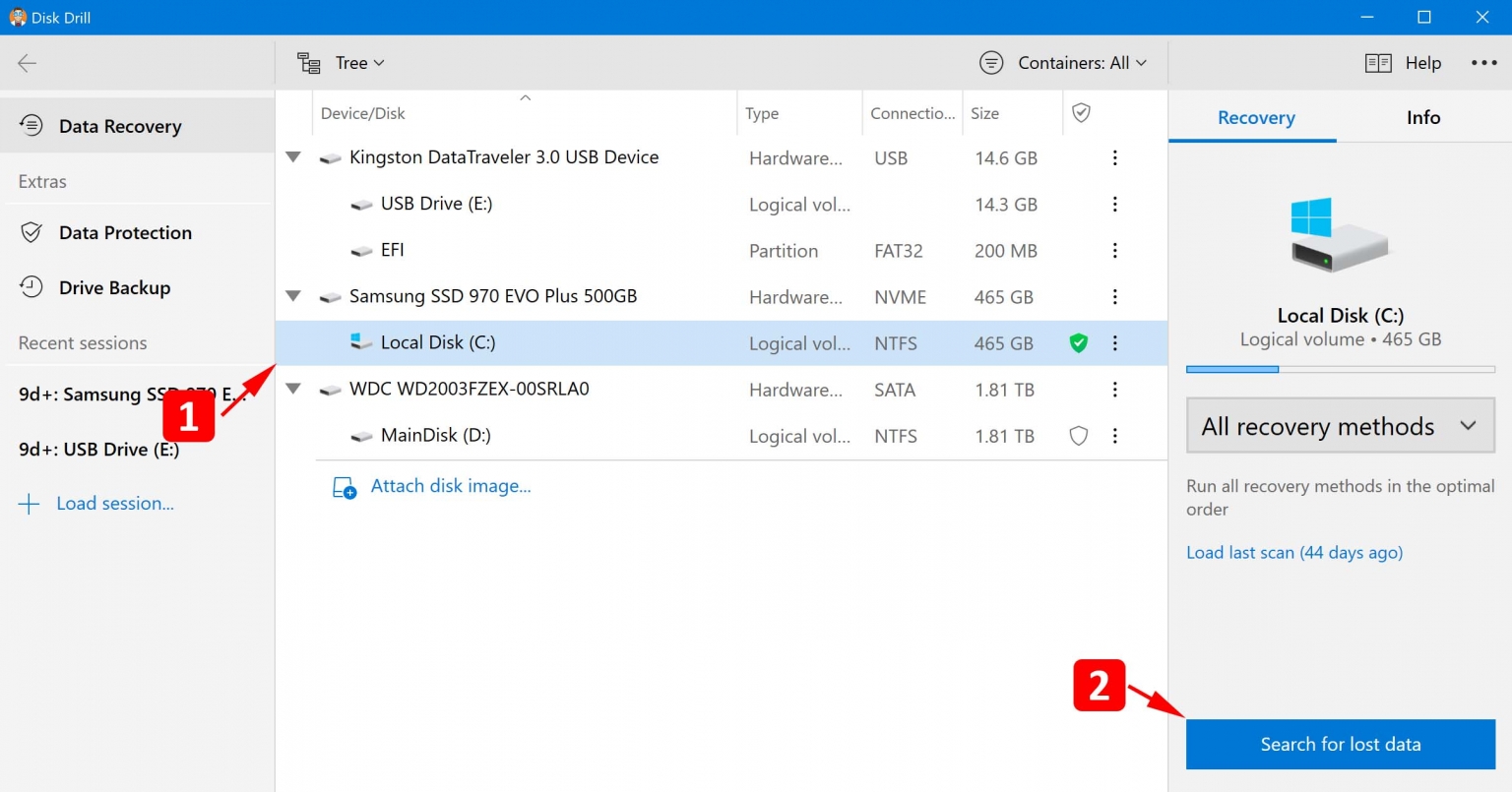Collapse the Samsung SSD 970 EVO entry
The height and width of the screenshot is (792, 1512).
[x=292, y=296]
